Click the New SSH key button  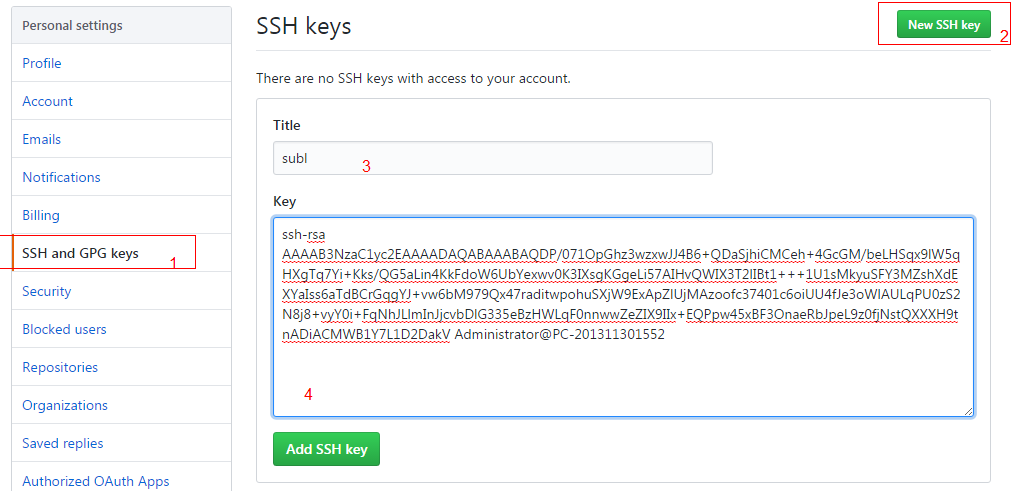[943, 25]
